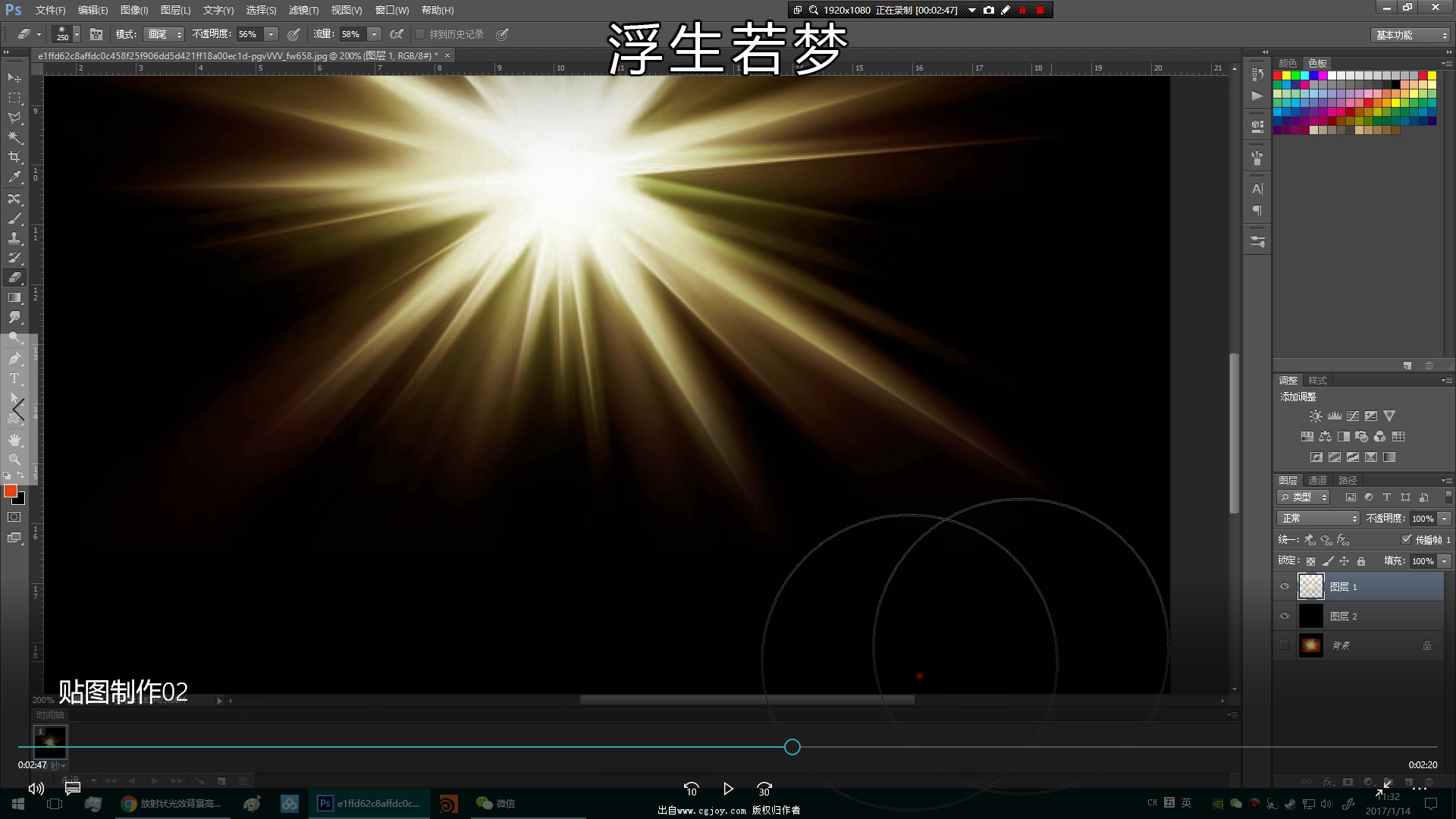Hide 图层 1 layer visibility

point(1285,586)
